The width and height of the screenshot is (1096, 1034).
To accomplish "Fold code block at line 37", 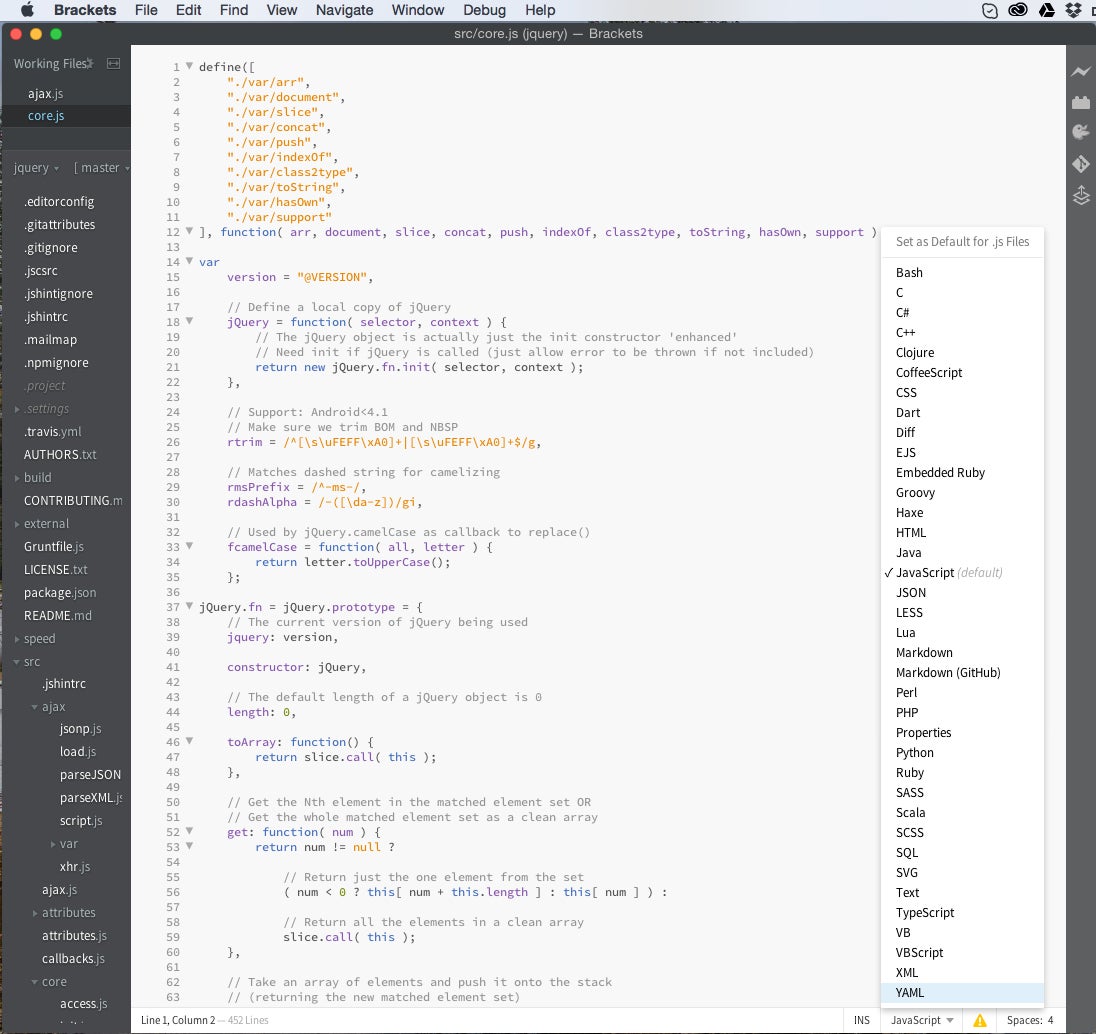I will pyautogui.click(x=189, y=606).
